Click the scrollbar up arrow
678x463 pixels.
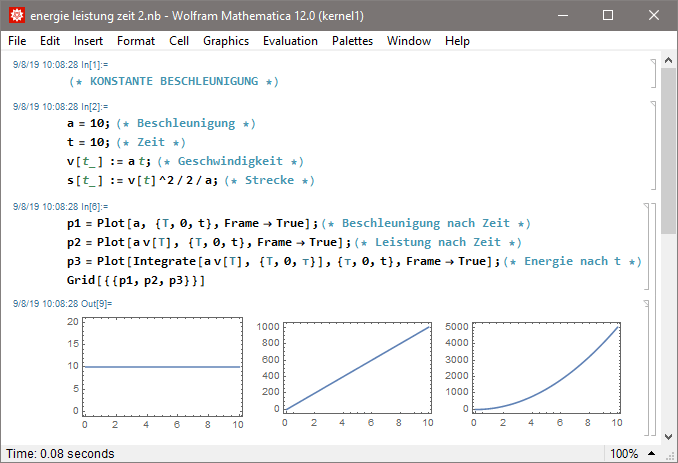point(669,60)
